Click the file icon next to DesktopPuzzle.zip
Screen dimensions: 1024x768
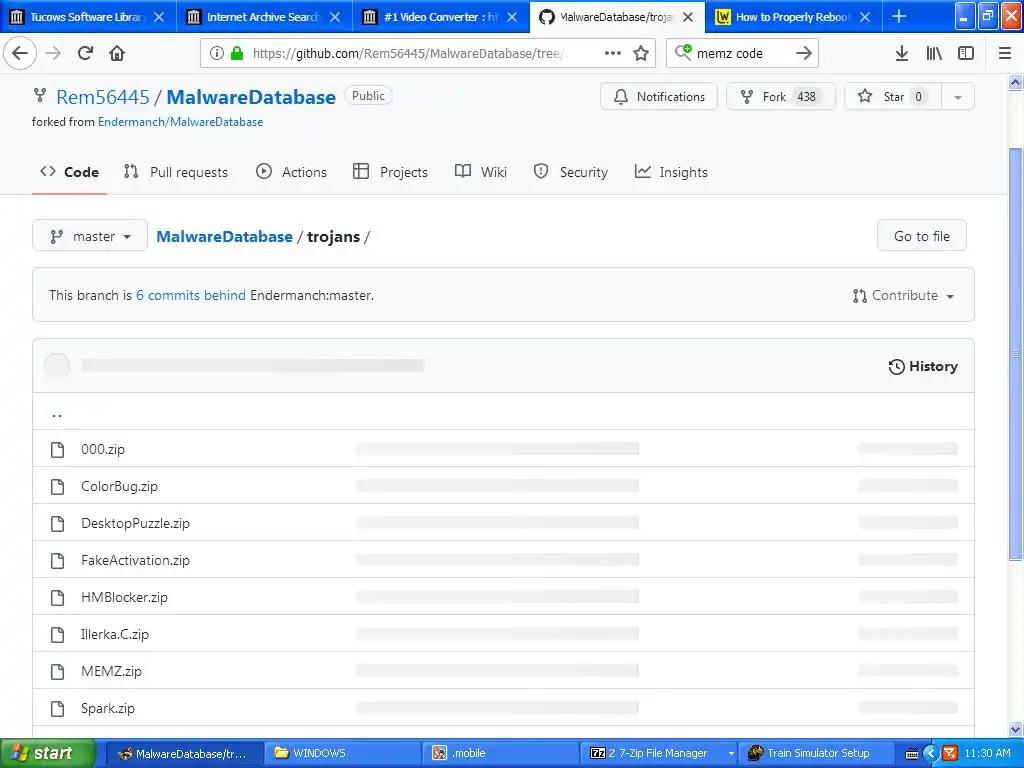tap(57, 523)
